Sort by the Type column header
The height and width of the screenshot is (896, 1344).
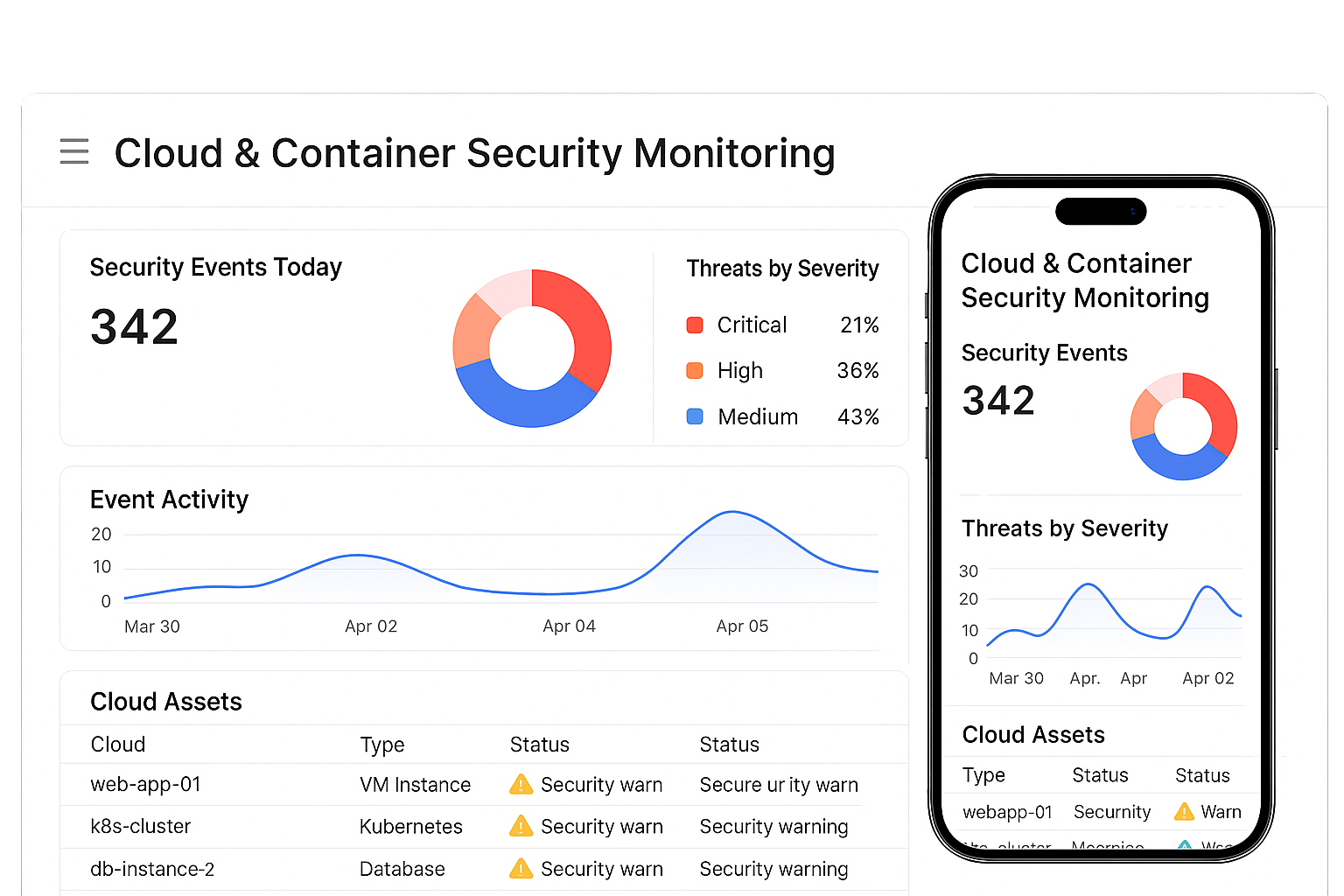point(381,745)
